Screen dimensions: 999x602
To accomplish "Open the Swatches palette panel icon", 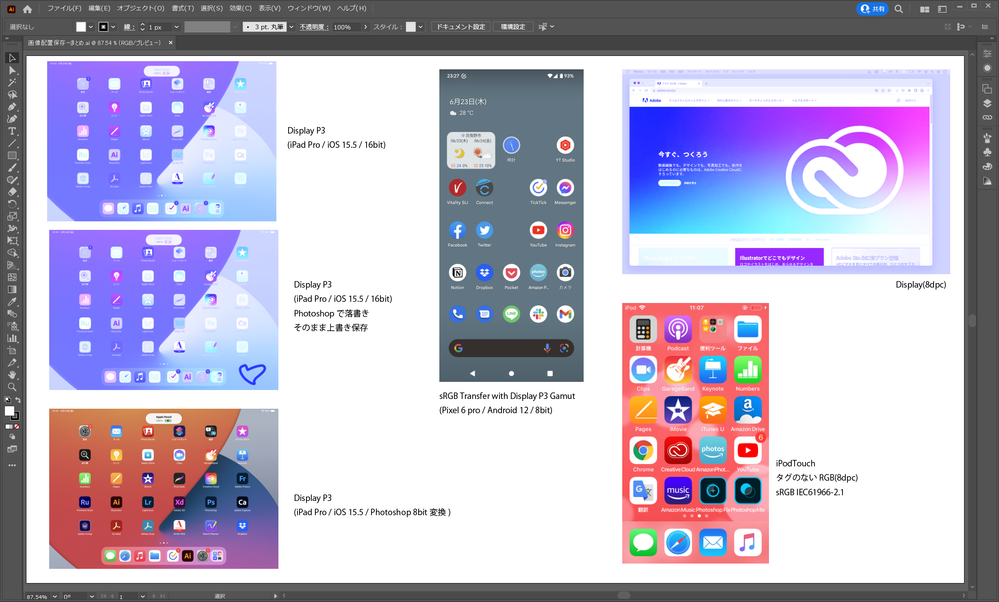I will (988, 167).
